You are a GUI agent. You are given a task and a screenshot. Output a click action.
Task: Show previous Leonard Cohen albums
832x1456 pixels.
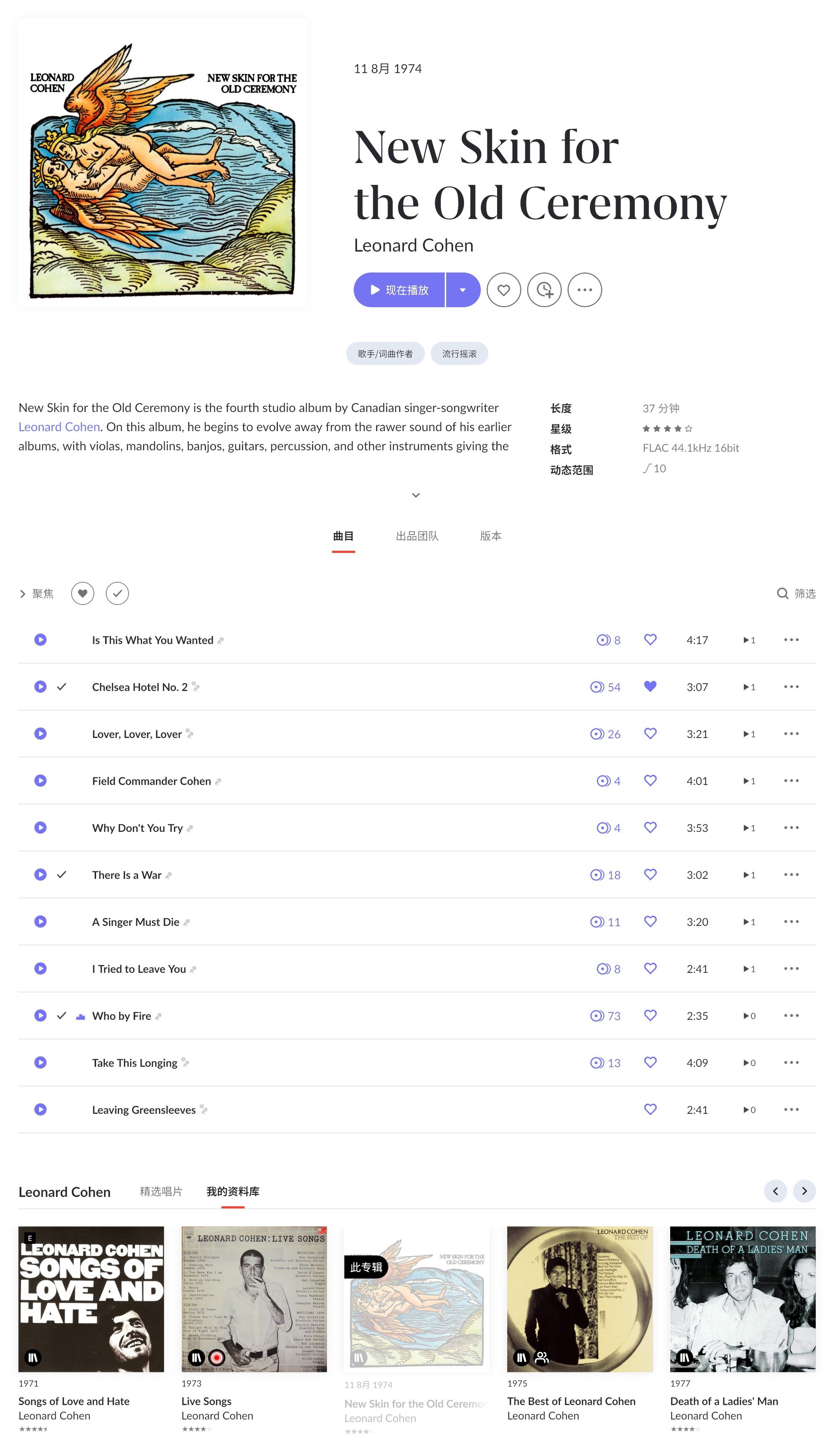pyautogui.click(x=775, y=1191)
